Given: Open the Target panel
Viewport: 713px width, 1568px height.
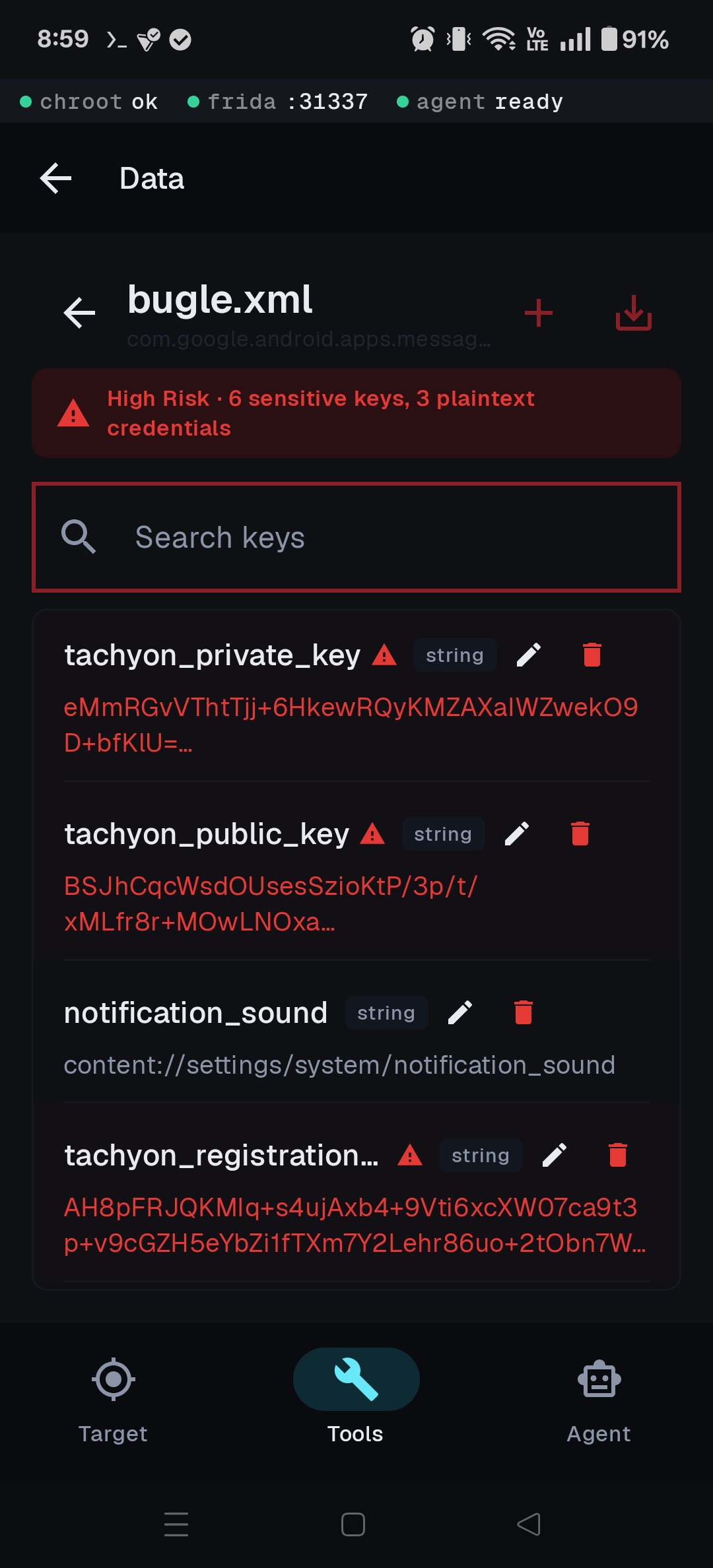Looking at the screenshot, I should (114, 1394).
